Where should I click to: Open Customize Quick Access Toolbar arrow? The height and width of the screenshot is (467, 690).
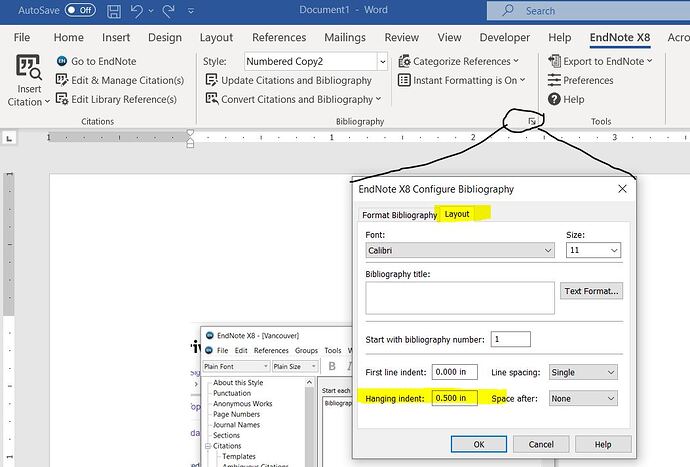pos(191,11)
